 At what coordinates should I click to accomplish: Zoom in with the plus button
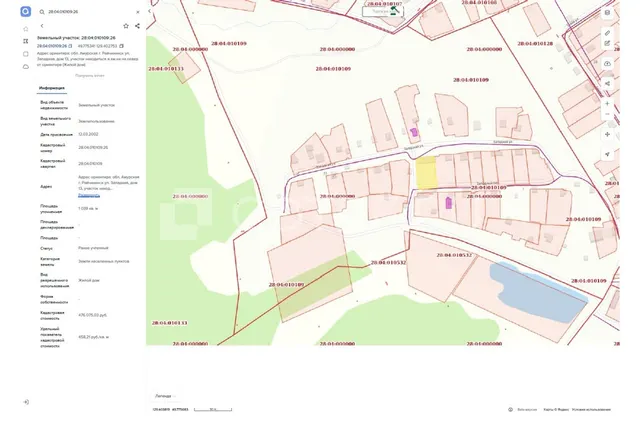click(x=607, y=104)
